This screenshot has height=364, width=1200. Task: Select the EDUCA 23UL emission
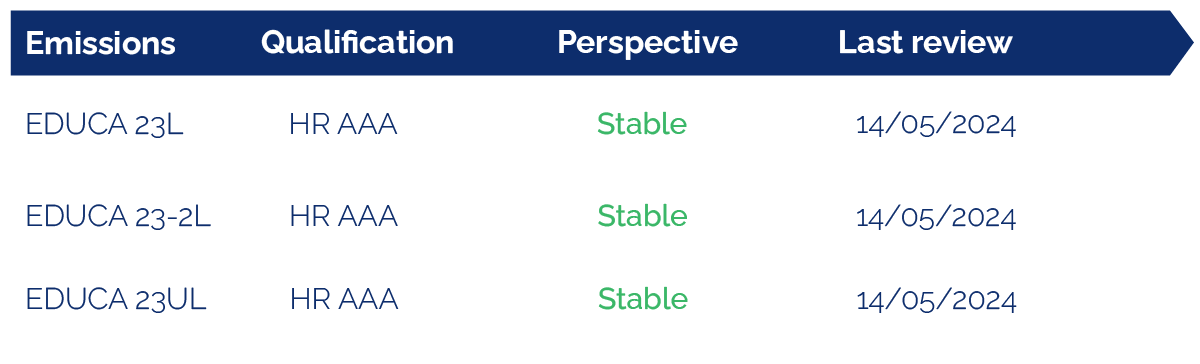(x=116, y=299)
